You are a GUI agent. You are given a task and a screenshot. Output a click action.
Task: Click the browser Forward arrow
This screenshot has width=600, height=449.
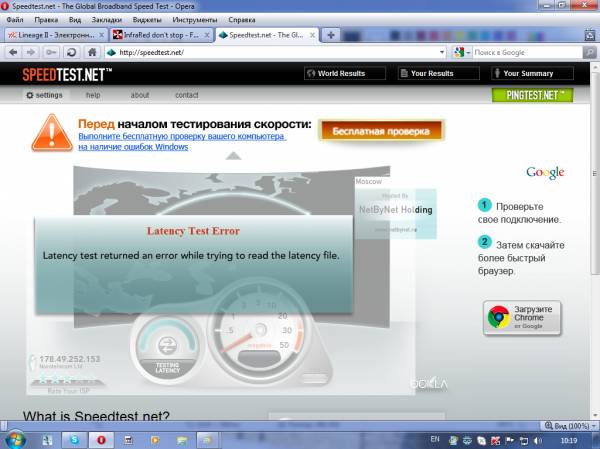point(31,52)
